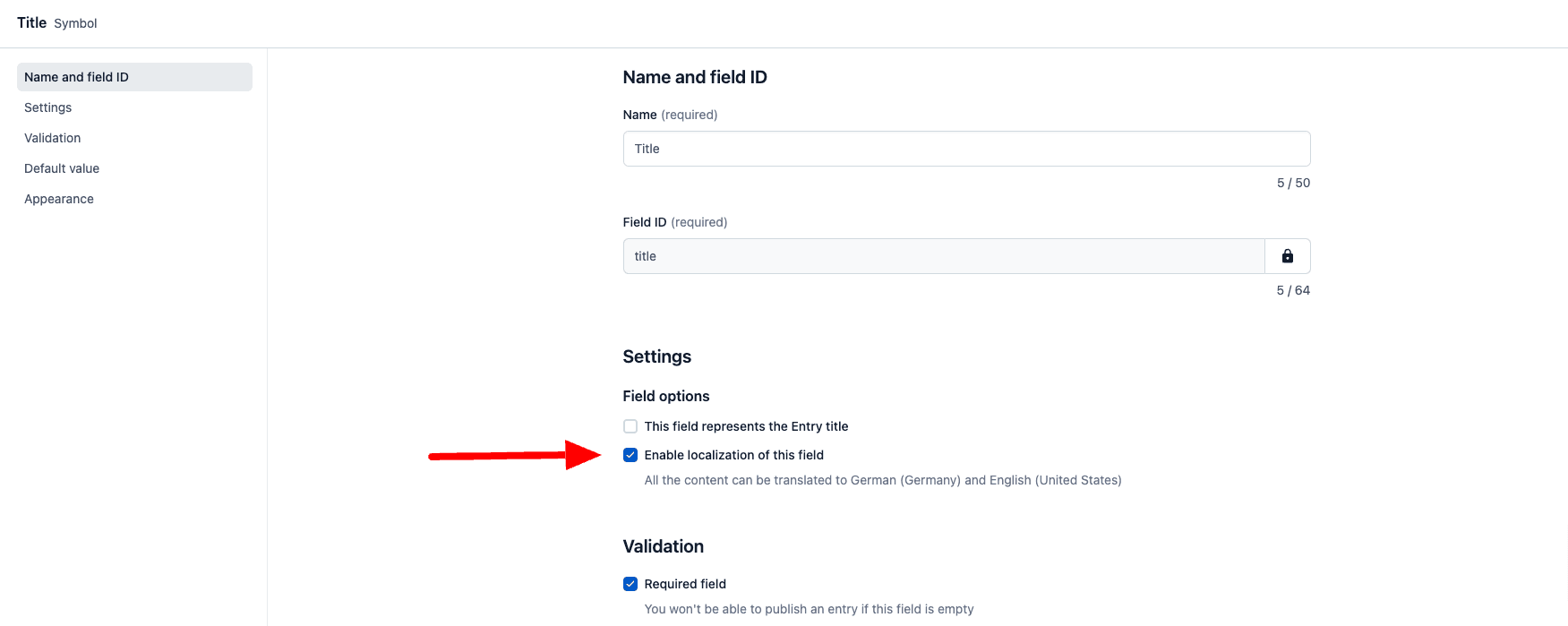Untick the Enable localization checkbox
The width and height of the screenshot is (1568, 626).
[x=630, y=455]
